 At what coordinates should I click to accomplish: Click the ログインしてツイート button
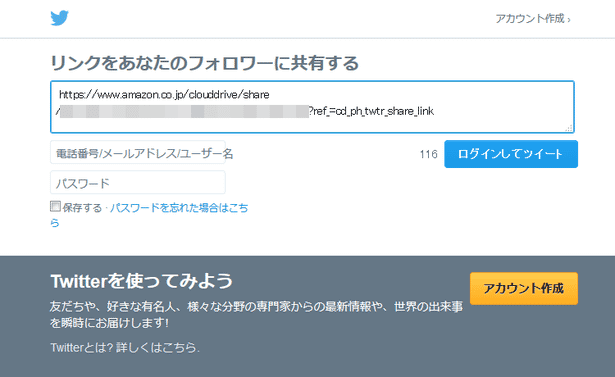click(x=511, y=154)
